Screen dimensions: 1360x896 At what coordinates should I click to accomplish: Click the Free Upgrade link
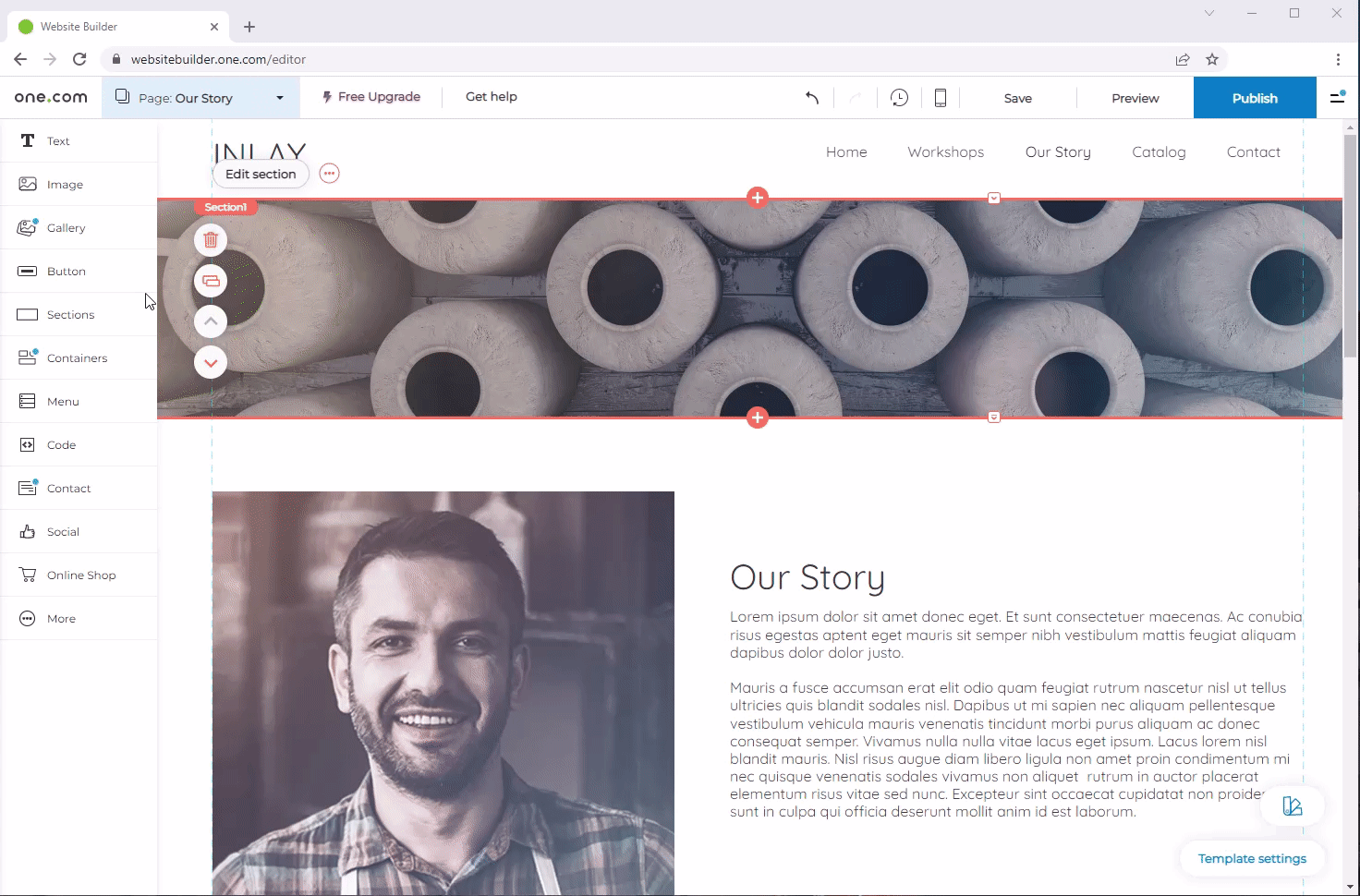[x=371, y=97]
